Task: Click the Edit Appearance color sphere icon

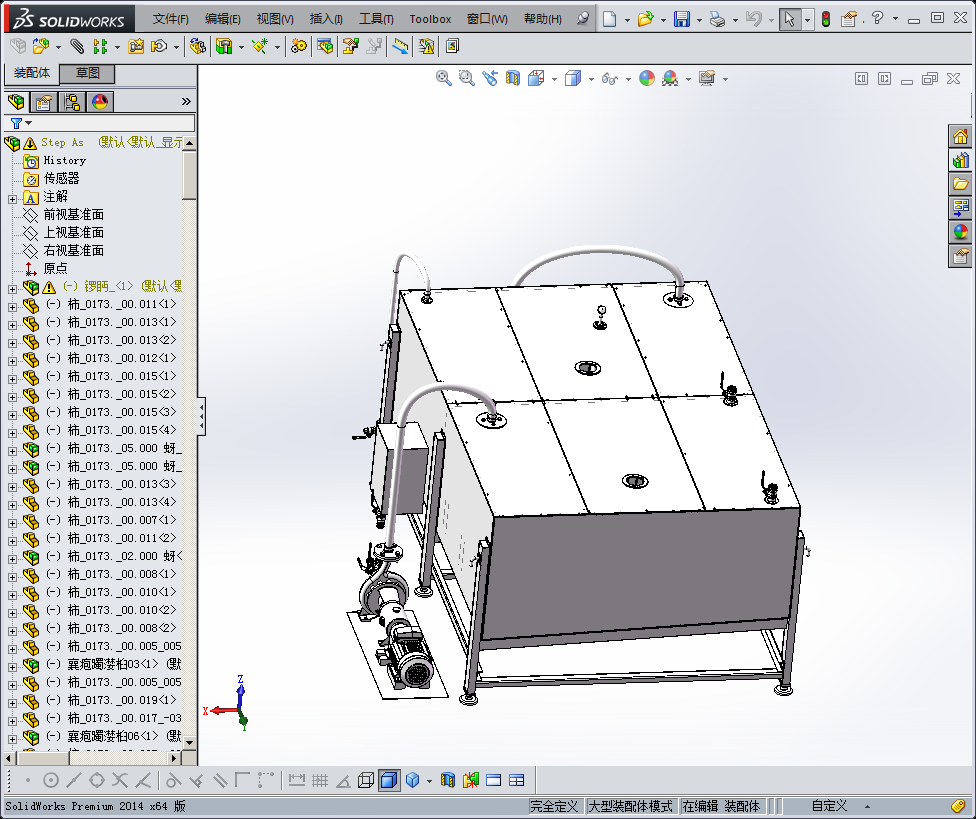Action: point(647,78)
